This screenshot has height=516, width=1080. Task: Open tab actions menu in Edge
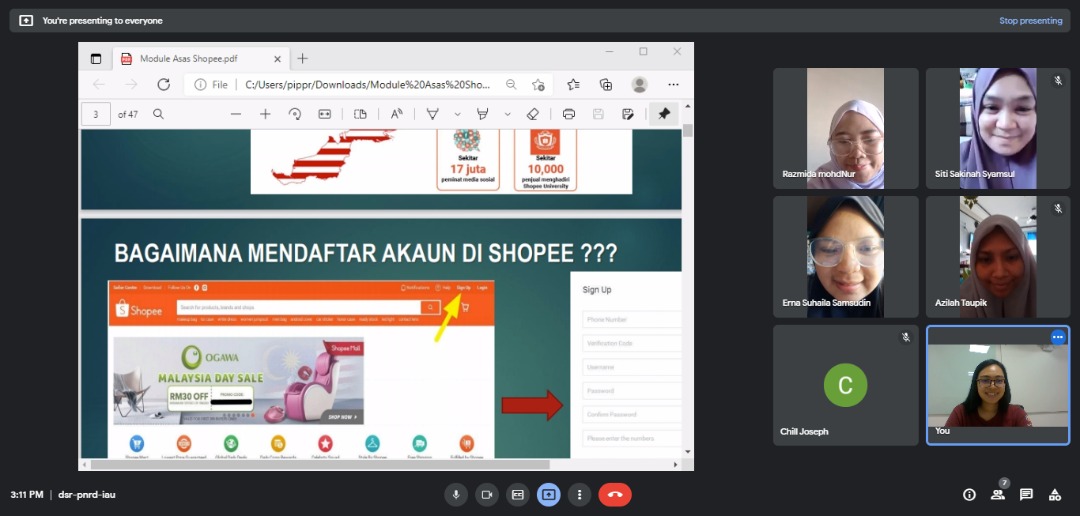[96, 59]
